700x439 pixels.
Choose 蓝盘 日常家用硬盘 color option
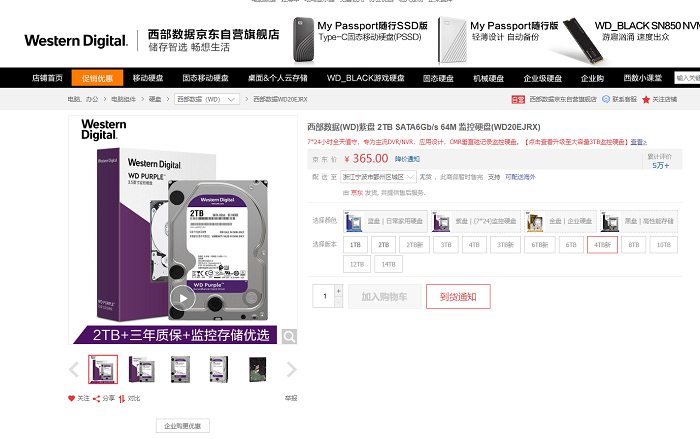point(385,221)
